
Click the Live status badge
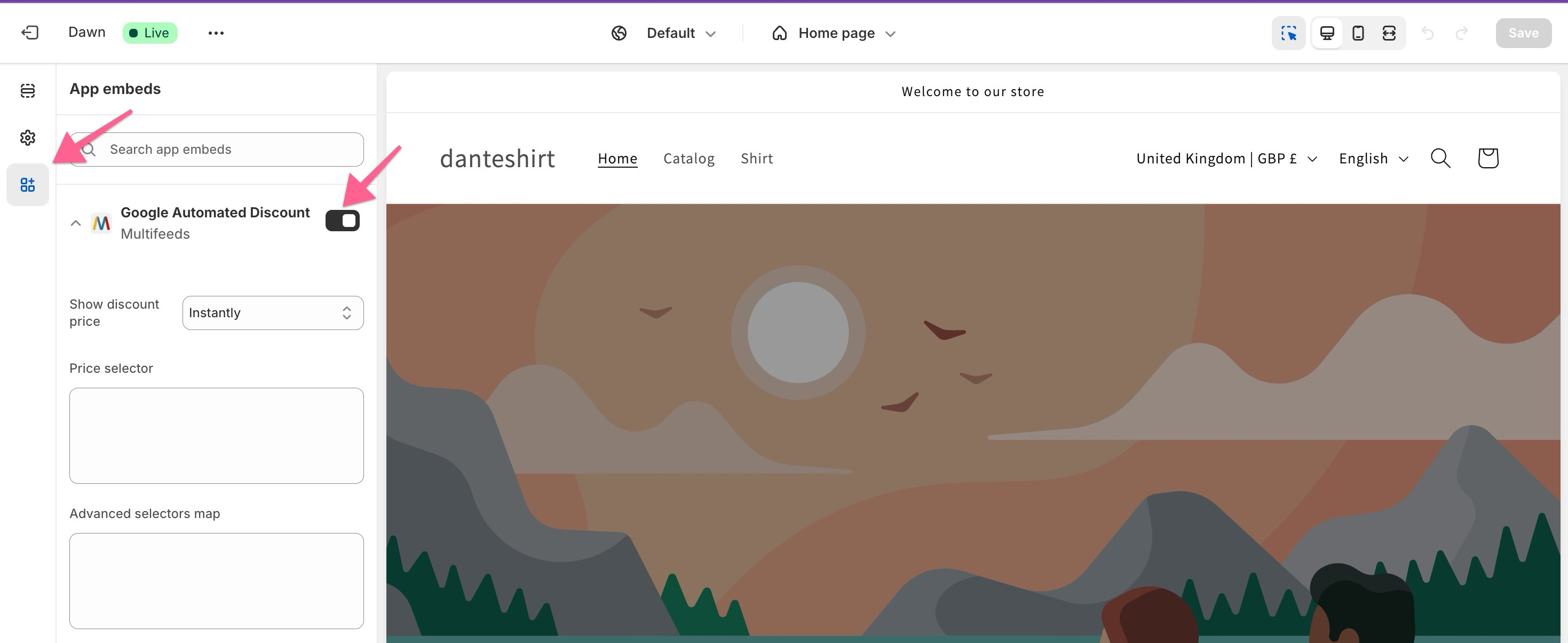[x=150, y=33]
